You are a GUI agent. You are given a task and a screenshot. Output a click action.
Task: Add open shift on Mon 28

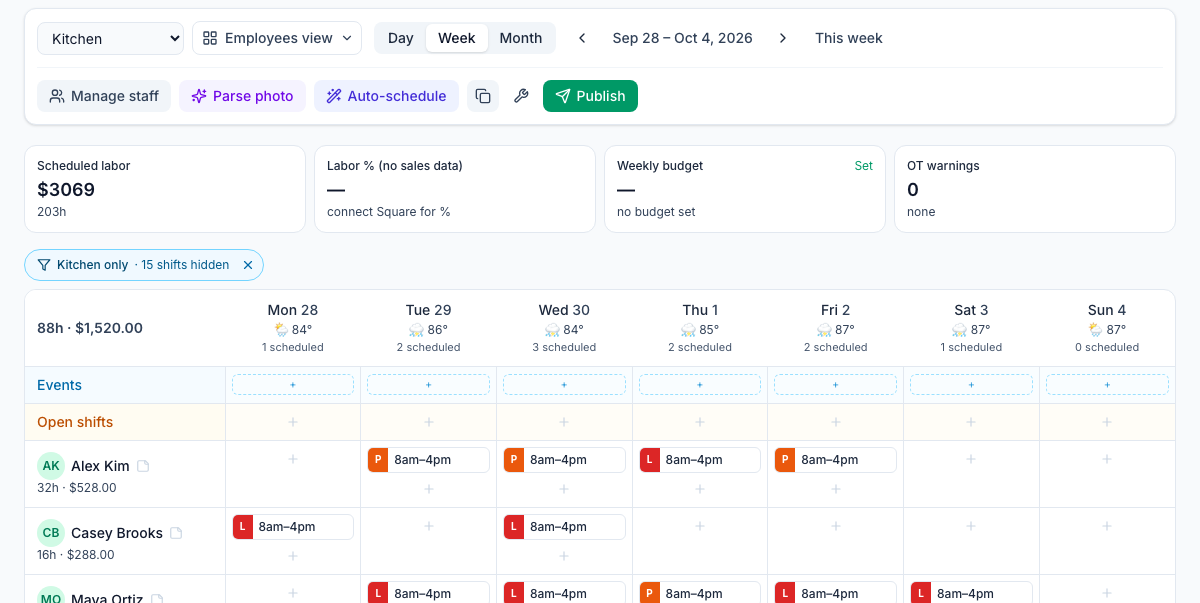(x=293, y=422)
